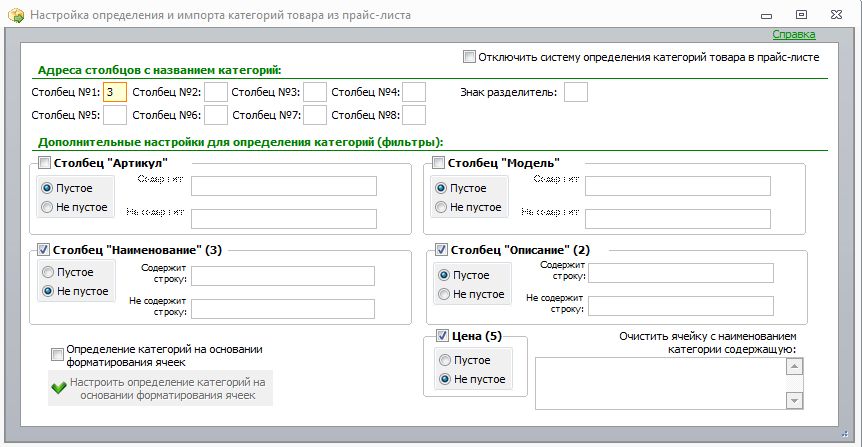Click scrollbar down arrow in text area
The height and width of the screenshot is (447, 862).
pyautogui.click(x=794, y=401)
